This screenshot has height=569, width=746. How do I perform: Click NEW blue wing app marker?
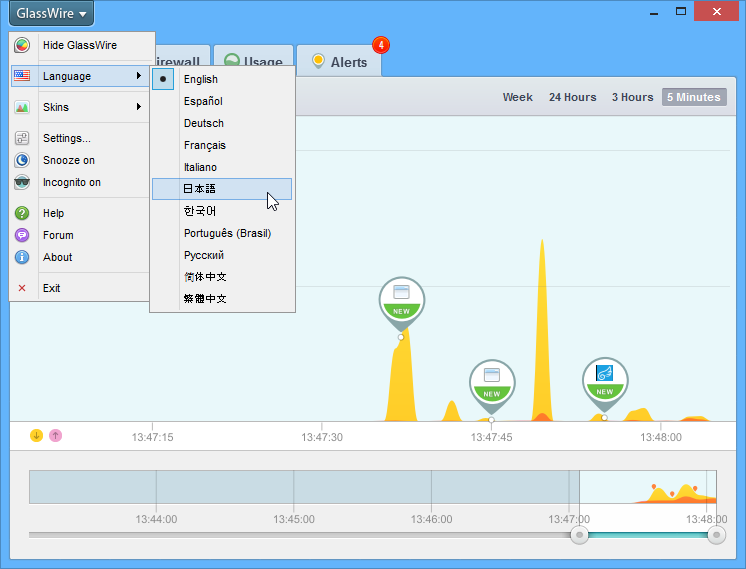(x=605, y=383)
